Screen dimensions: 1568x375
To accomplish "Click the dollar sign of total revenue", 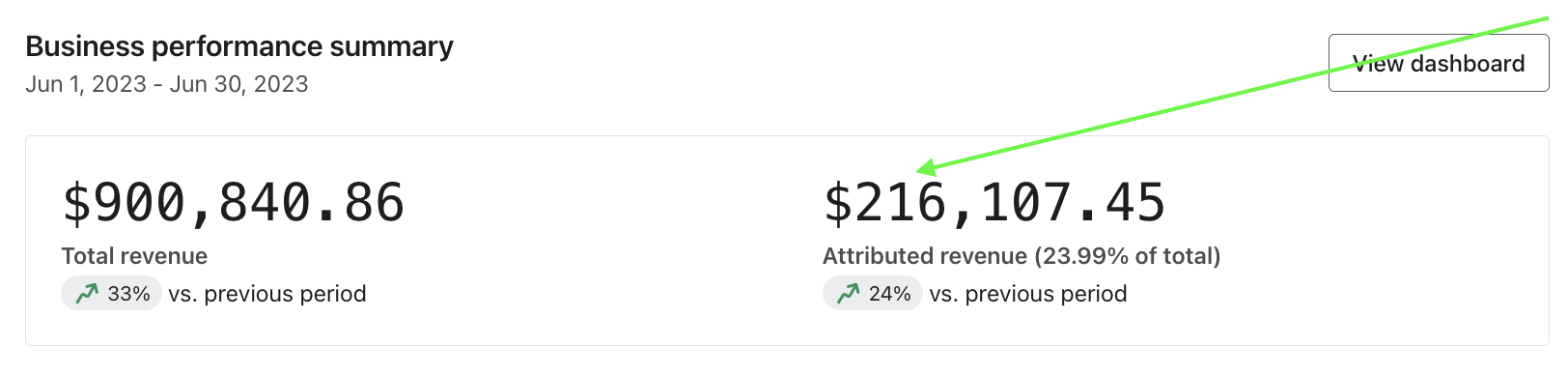I will click(75, 203).
